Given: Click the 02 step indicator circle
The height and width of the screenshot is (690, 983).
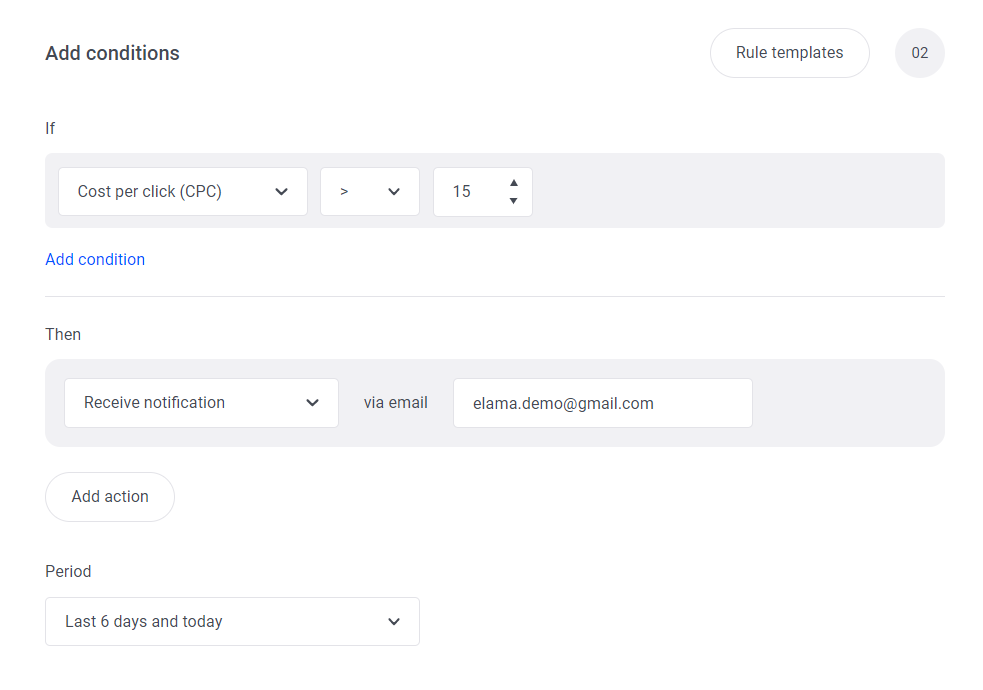Looking at the screenshot, I should (x=920, y=53).
